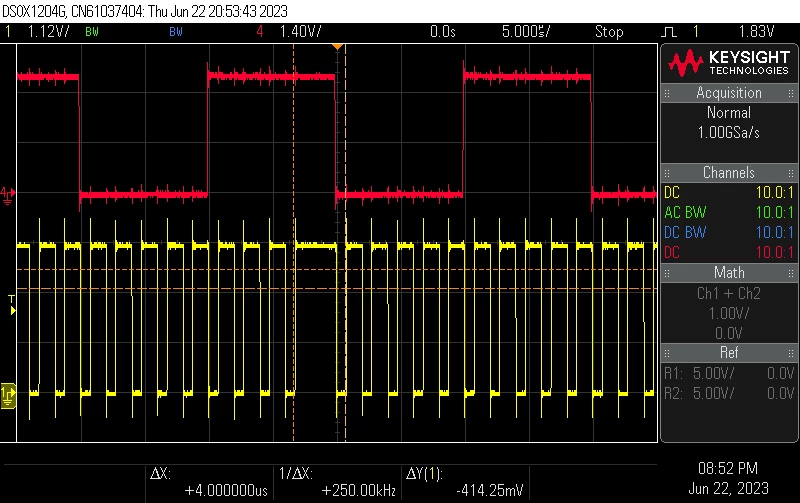This screenshot has height=503, width=800.
Task: Click the Stop run status
Action: (x=609, y=32)
